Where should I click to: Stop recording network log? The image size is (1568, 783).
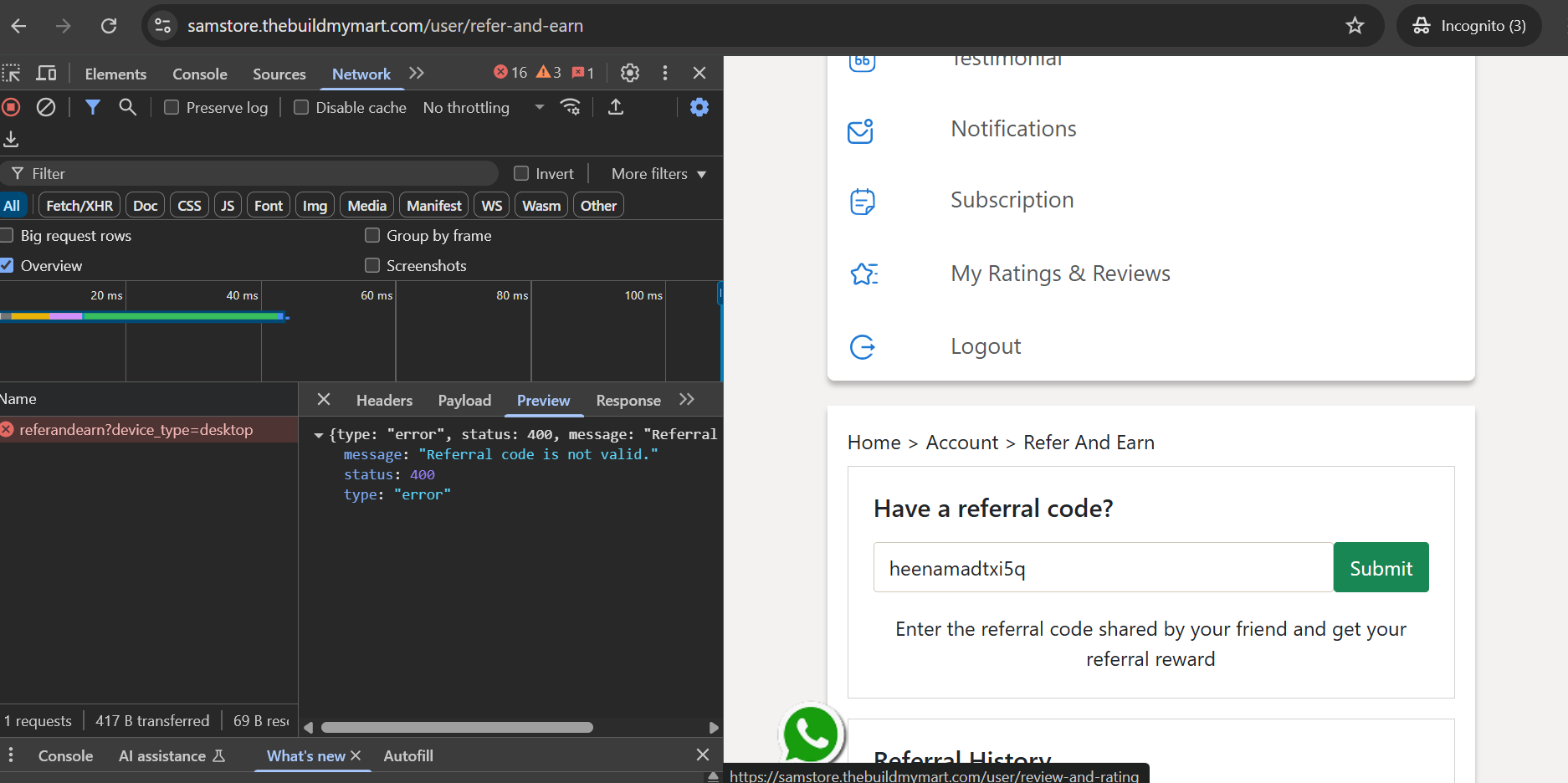point(11,107)
